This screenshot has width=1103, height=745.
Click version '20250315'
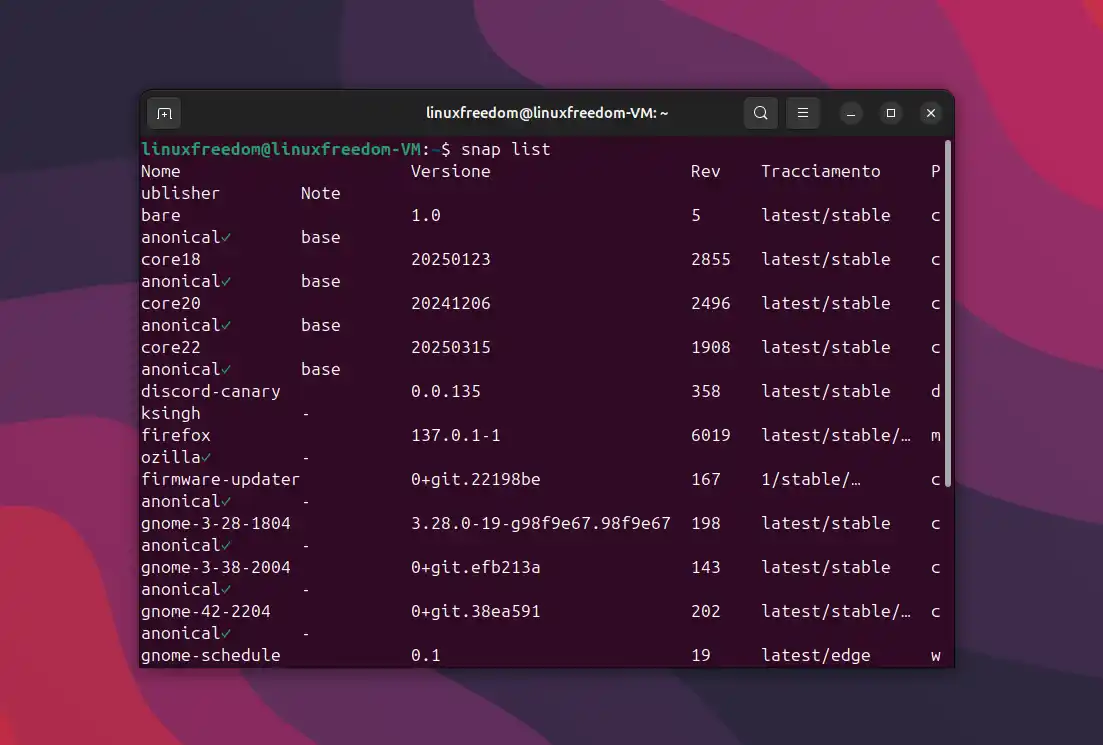click(450, 347)
